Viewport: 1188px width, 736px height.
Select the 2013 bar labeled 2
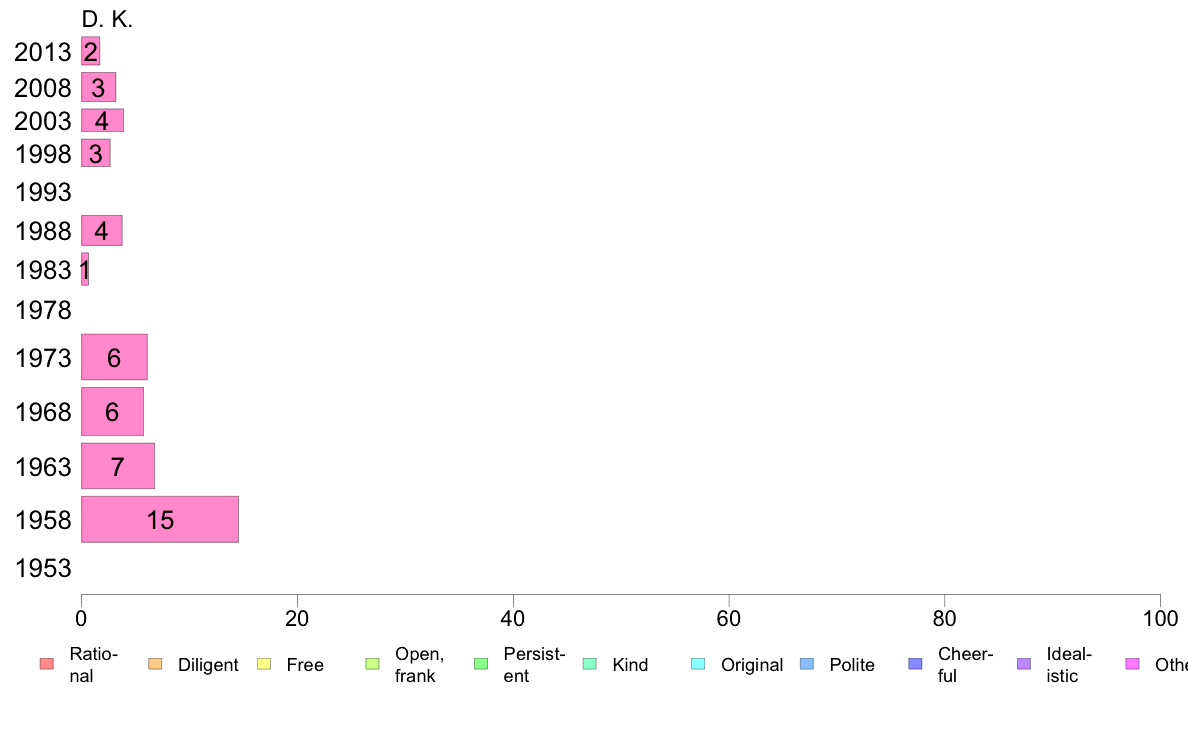90,51
